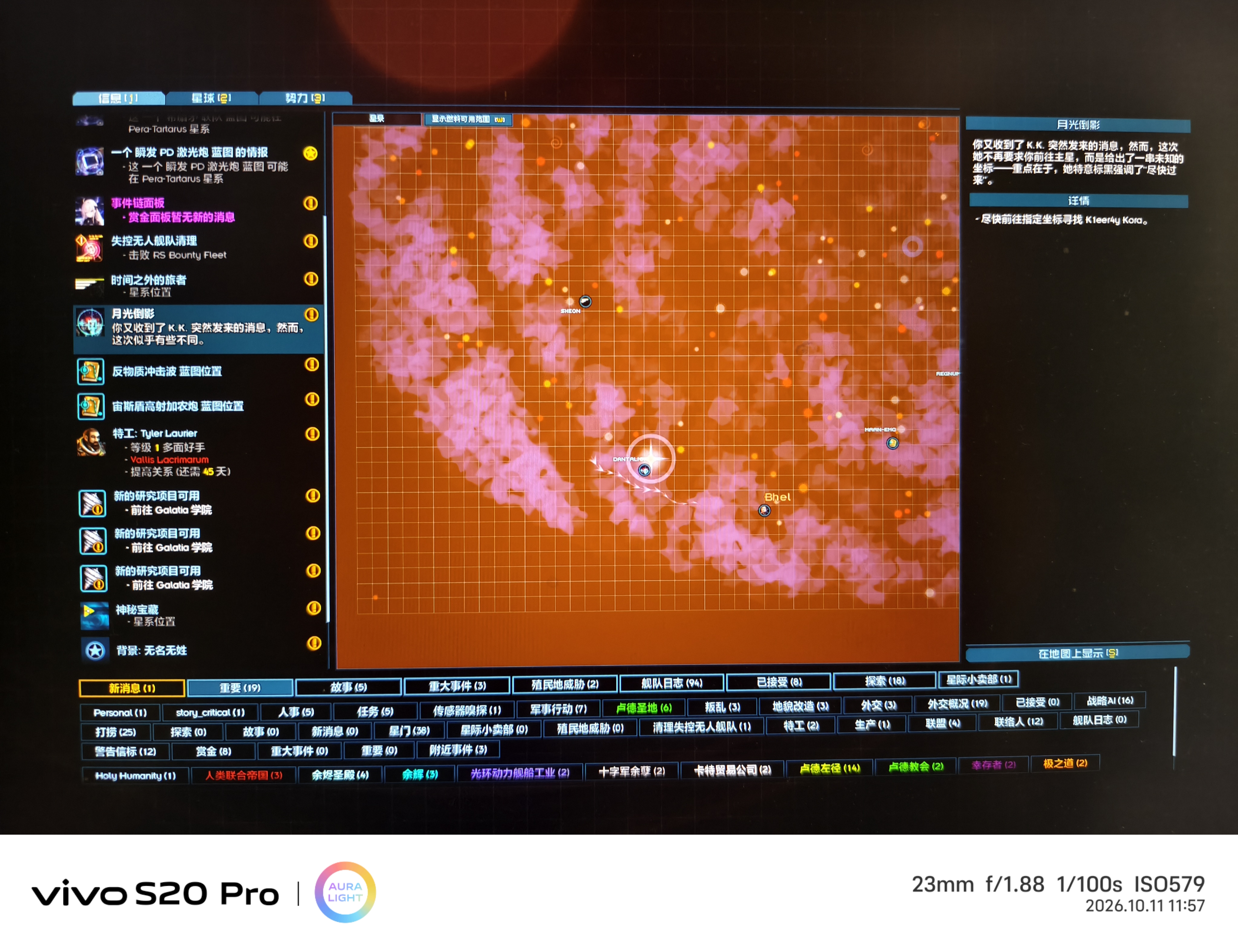This screenshot has width=1238, height=952.
Task: Toggle importance flag on 事件链面板 entry
Action: tap(311, 203)
